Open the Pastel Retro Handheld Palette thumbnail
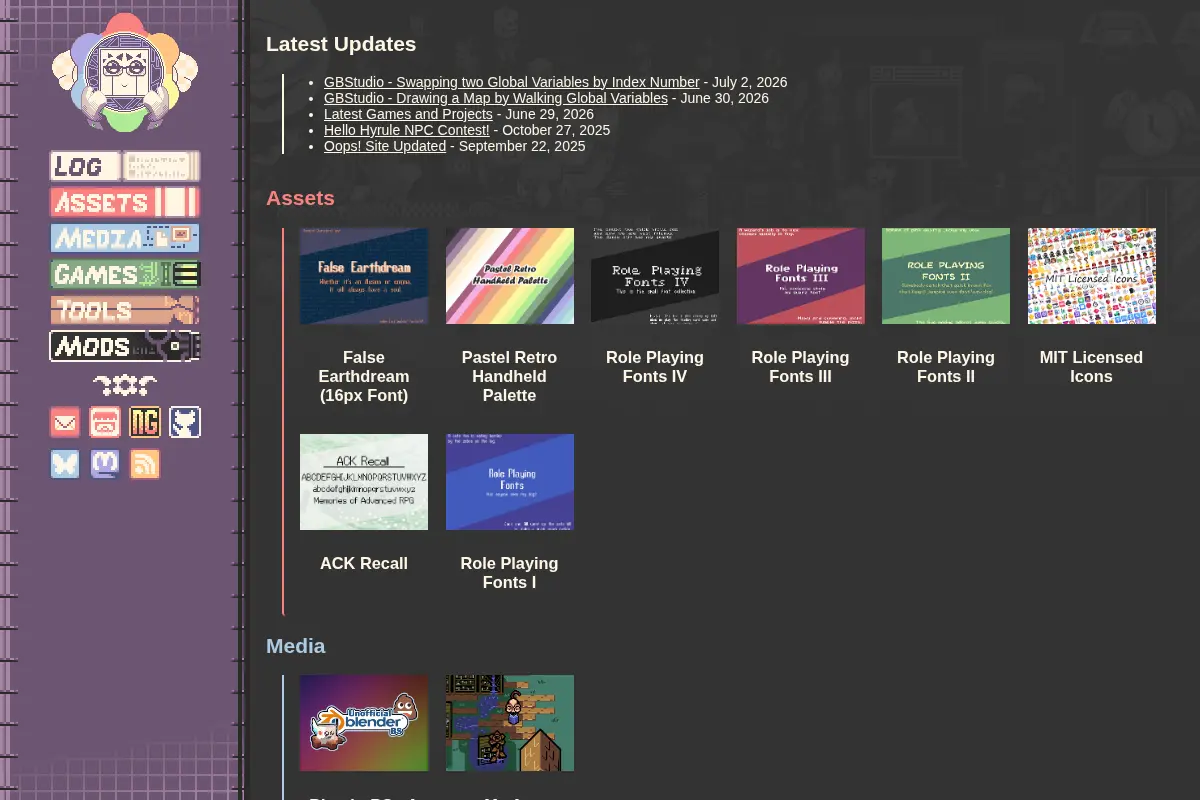 (x=510, y=276)
